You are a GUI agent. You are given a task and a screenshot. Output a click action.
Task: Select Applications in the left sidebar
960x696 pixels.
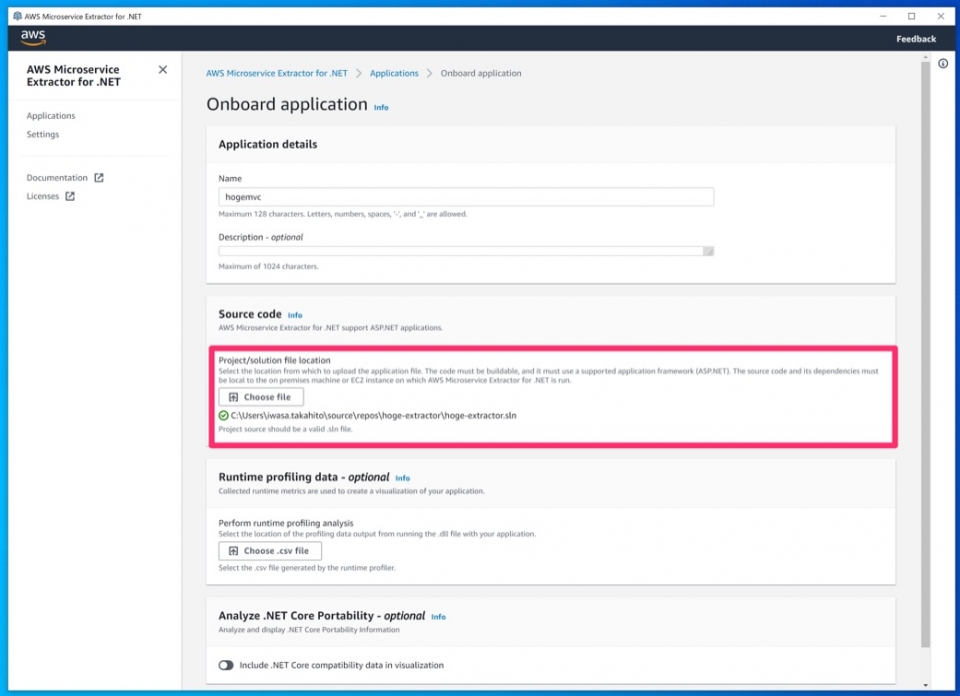click(51, 115)
